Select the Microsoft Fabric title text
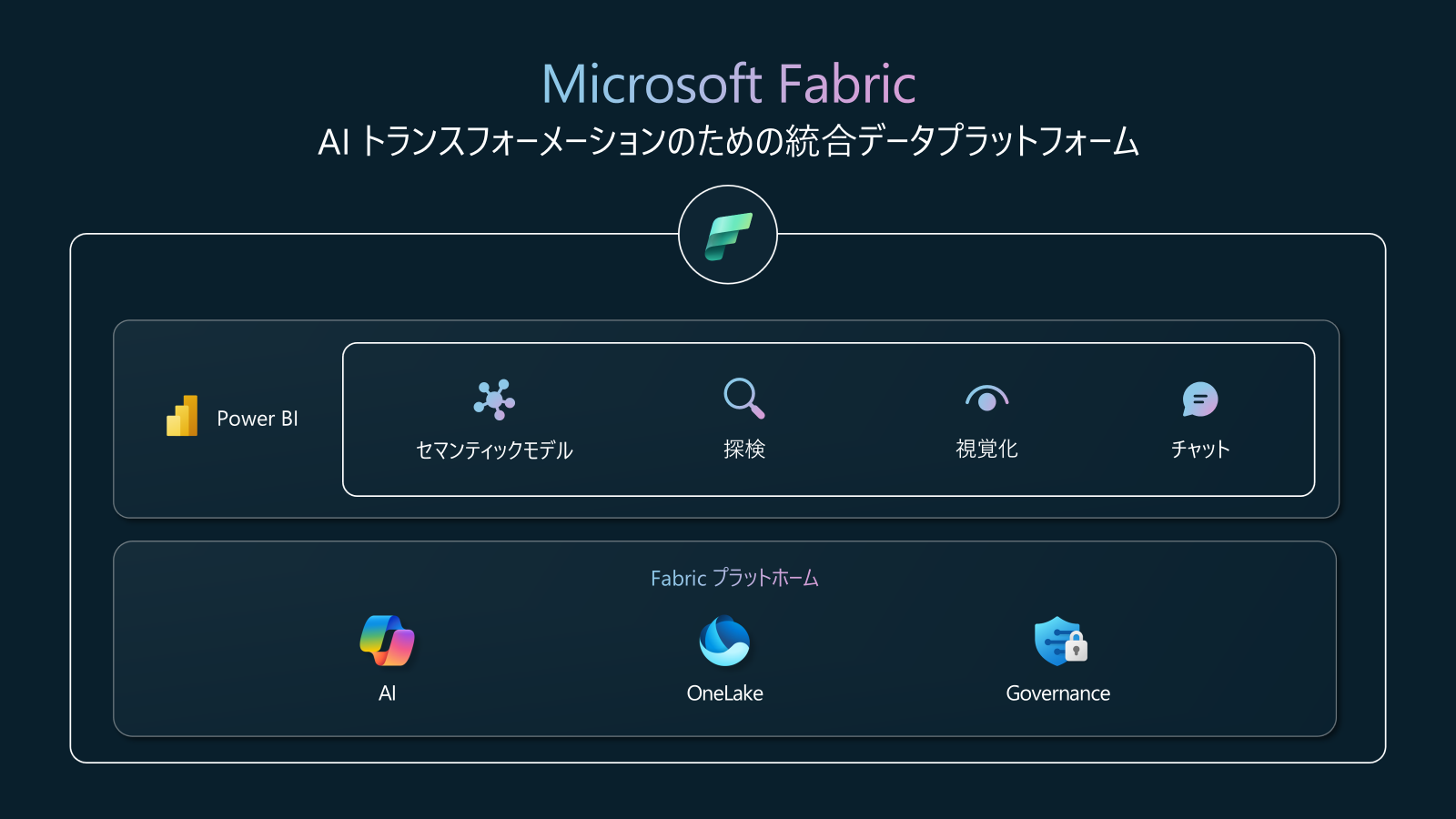1456x819 pixels. 729,84
